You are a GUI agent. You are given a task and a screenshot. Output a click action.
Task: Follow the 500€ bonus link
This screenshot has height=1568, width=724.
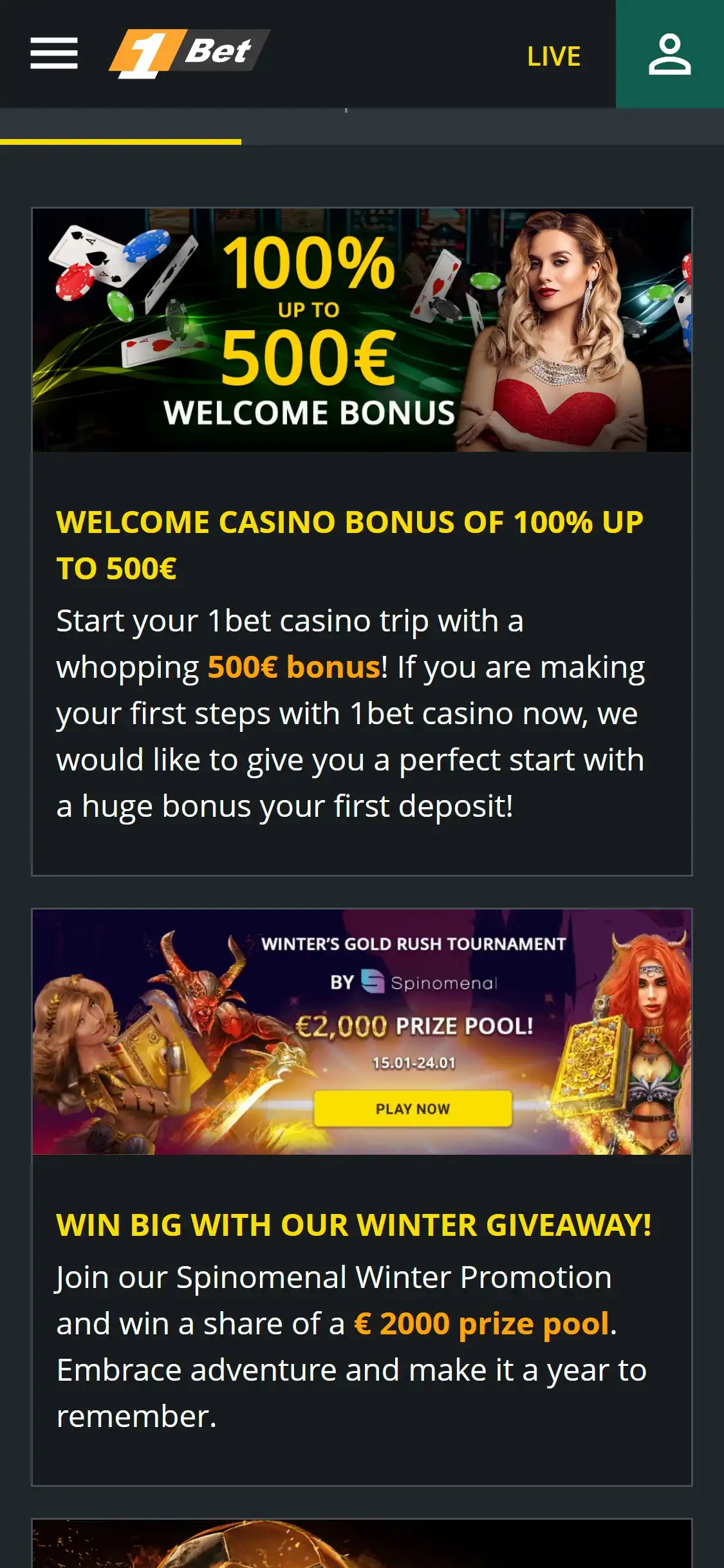click(x=294, y=667)
